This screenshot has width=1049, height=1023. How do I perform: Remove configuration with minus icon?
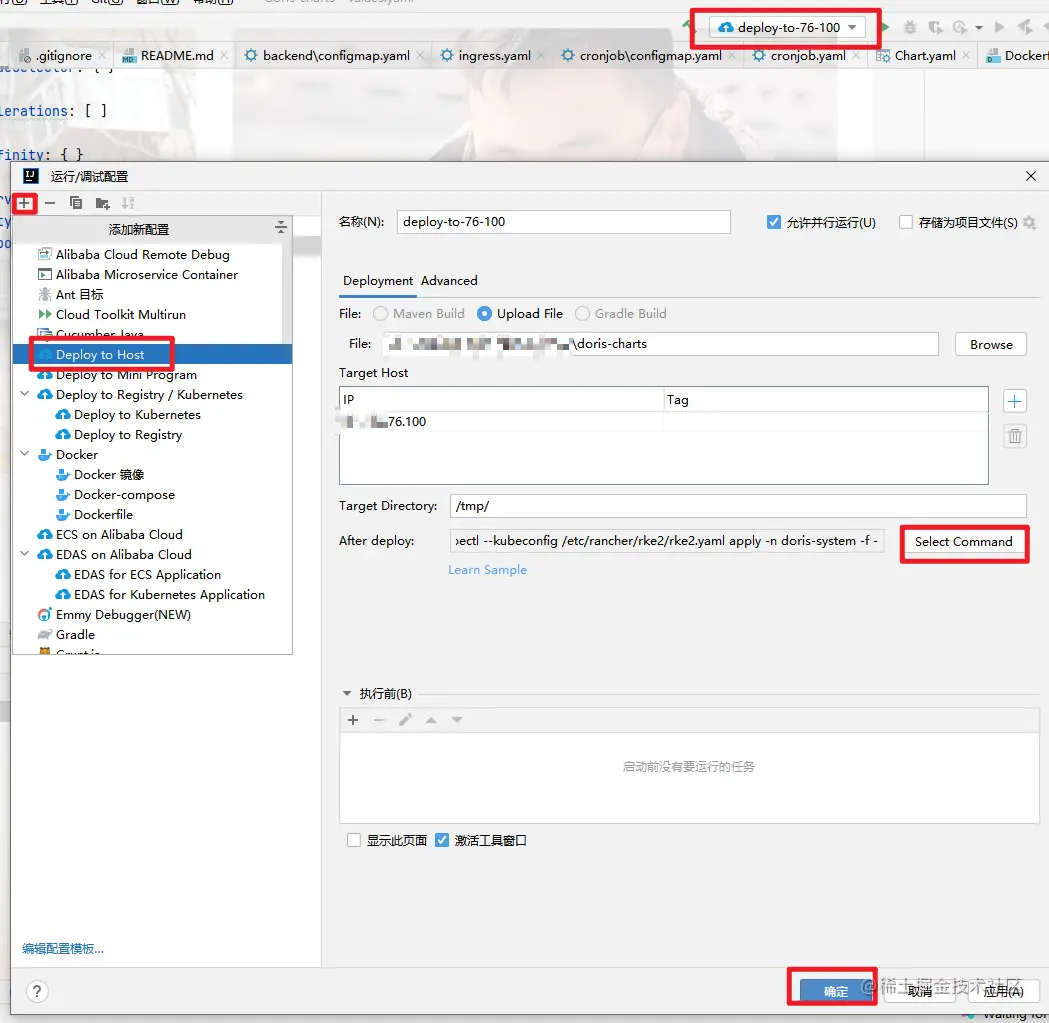[50, 203]
